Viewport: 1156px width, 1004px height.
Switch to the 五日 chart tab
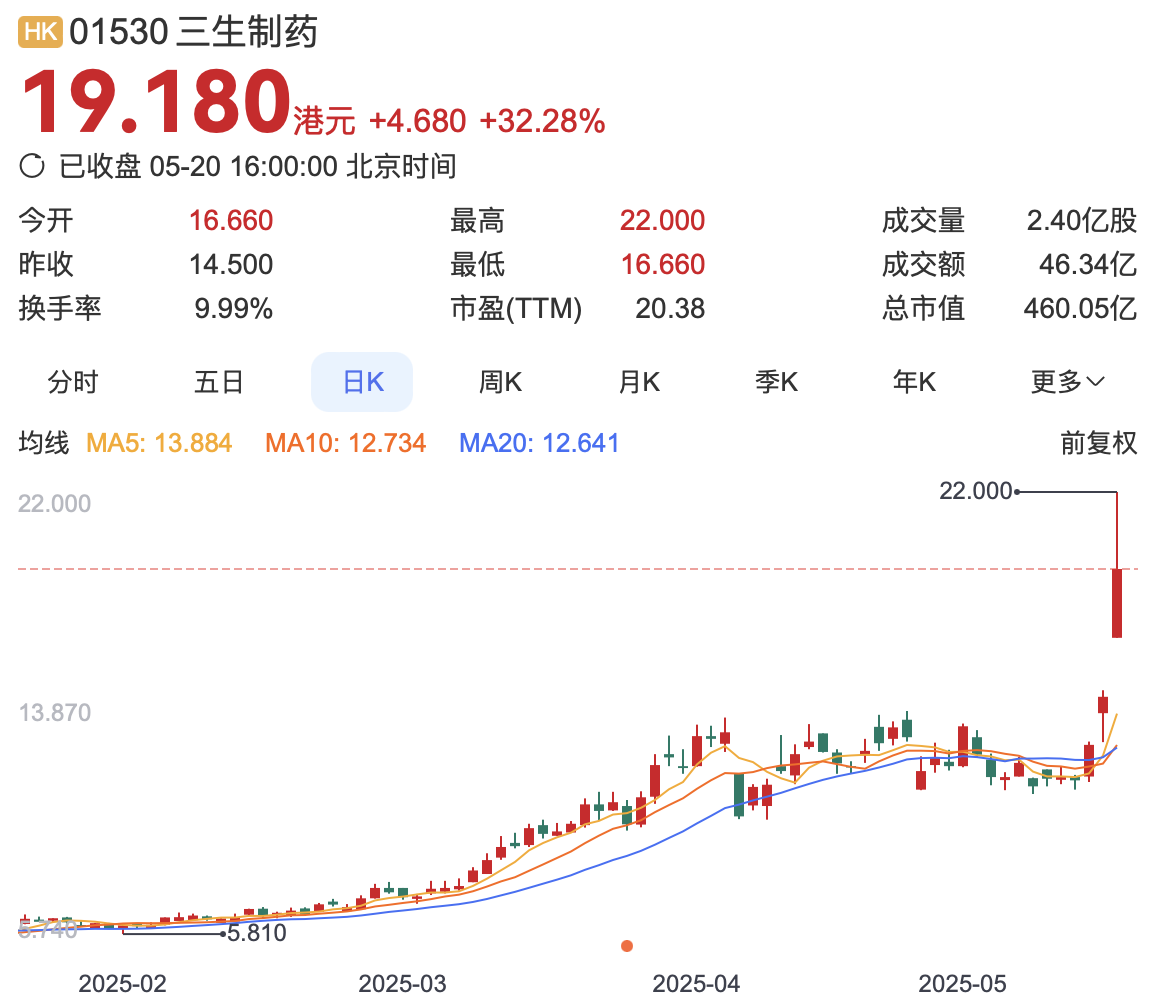coord(218,382)
